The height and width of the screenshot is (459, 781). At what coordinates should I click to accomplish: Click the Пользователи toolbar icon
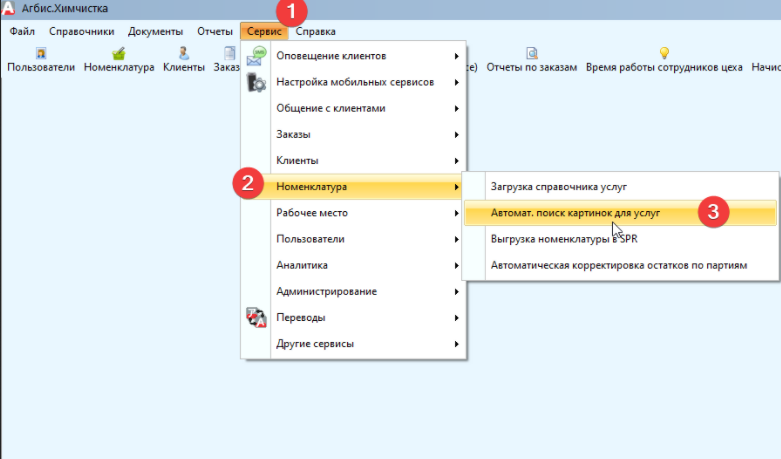pos(41,53)
